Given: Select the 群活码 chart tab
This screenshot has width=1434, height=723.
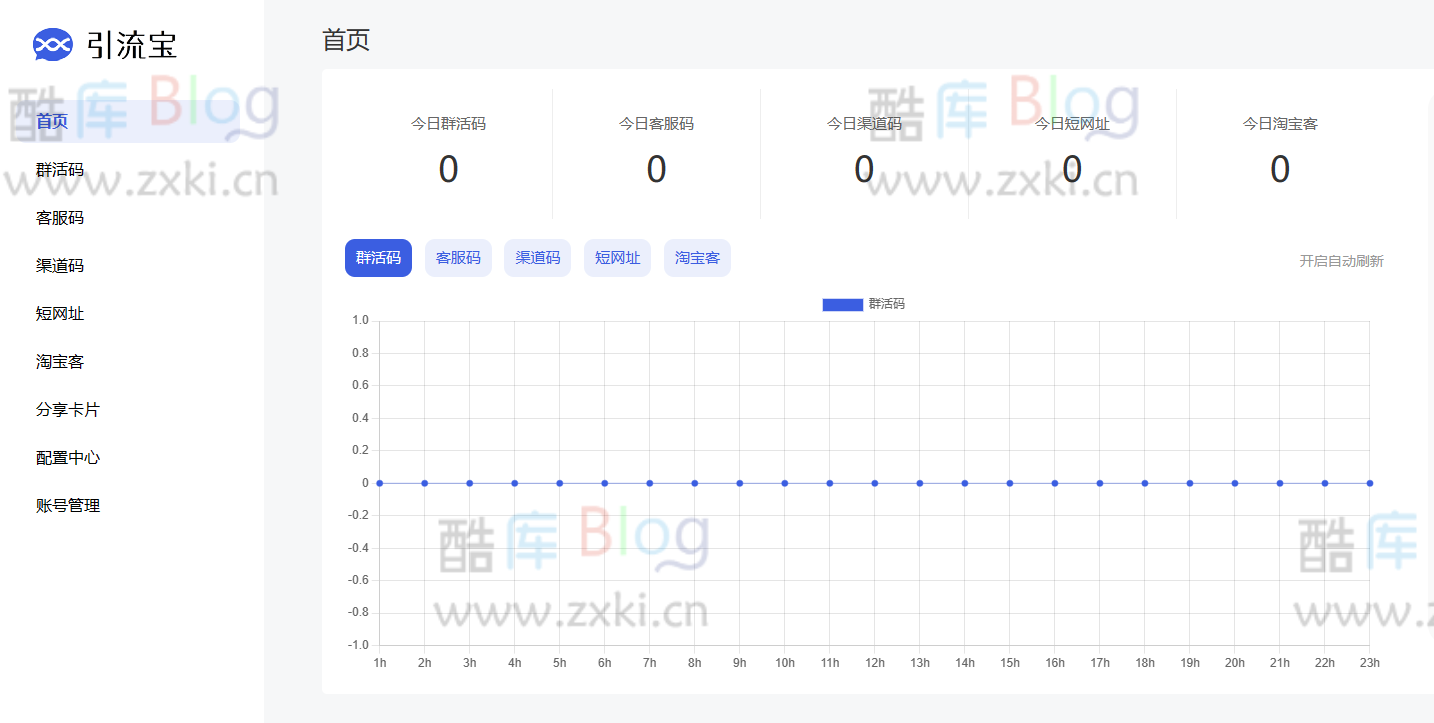Looking at the screenshot, I should [x=378, y=257].
